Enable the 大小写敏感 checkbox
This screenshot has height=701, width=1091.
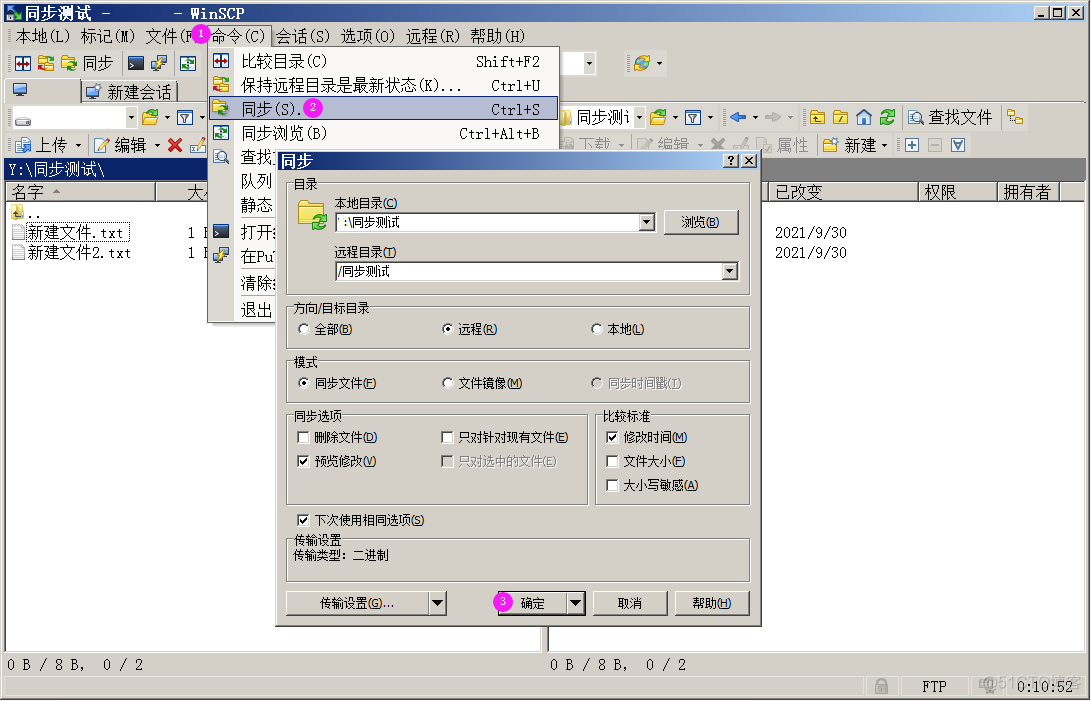[x=612, y=485]
